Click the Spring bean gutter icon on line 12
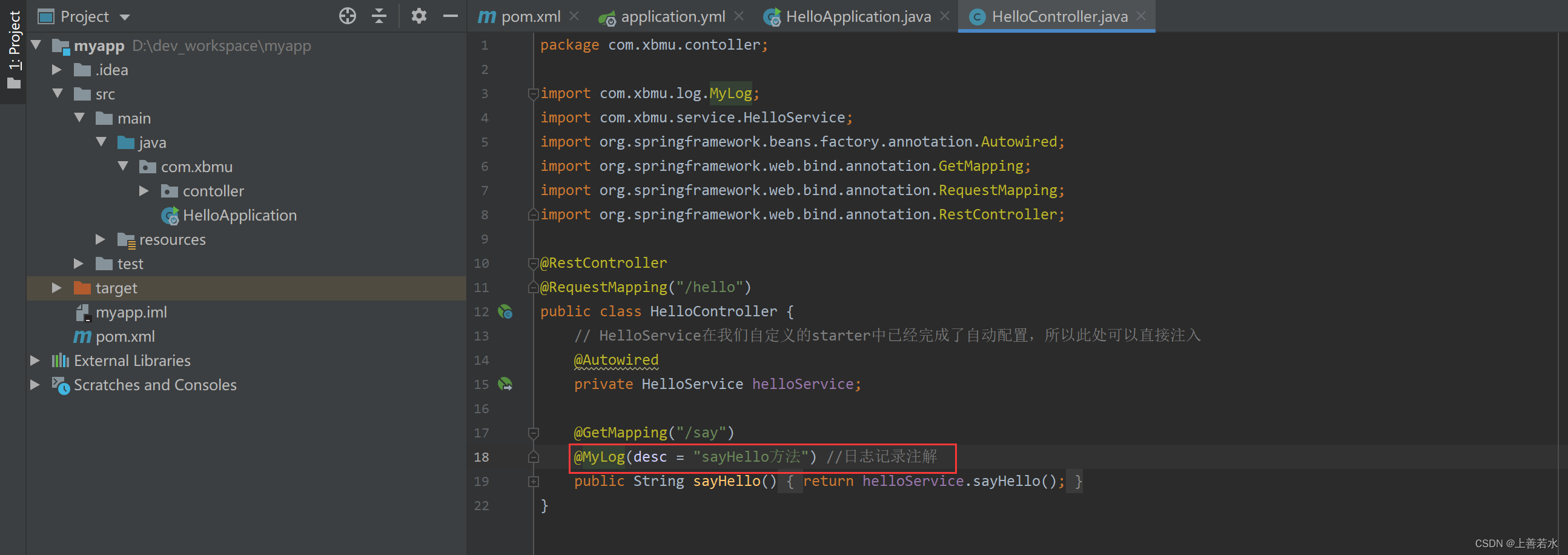Screen dimensions: 1568x555 pyautogui.click(x=505, y=312)
